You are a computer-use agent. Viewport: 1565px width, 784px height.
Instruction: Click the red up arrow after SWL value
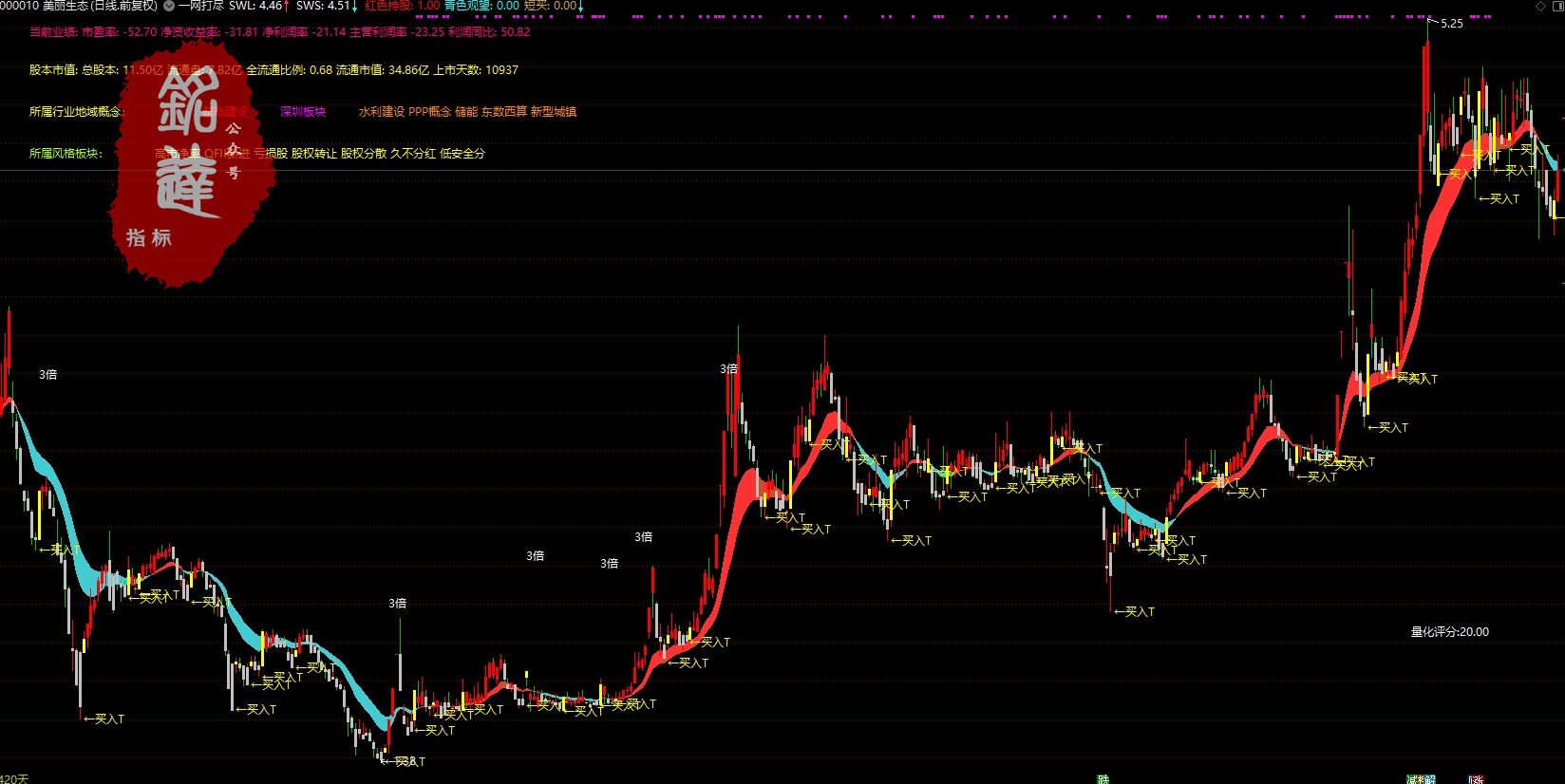tap(287, 6)
